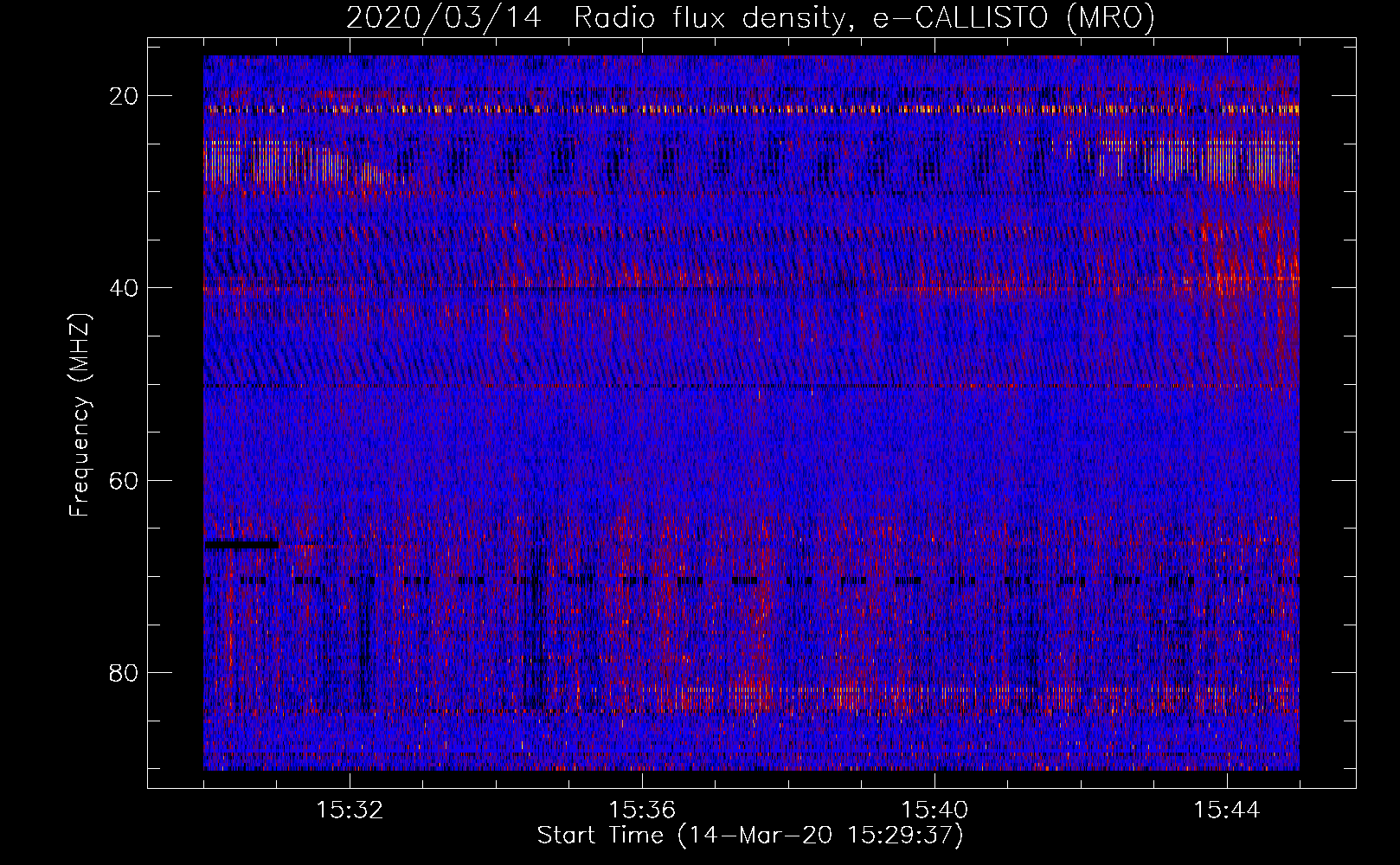The width and height of the screenshot is (1400, 865).
Task: Click the time tick label "15:44"
Action: pos(1227,811)
